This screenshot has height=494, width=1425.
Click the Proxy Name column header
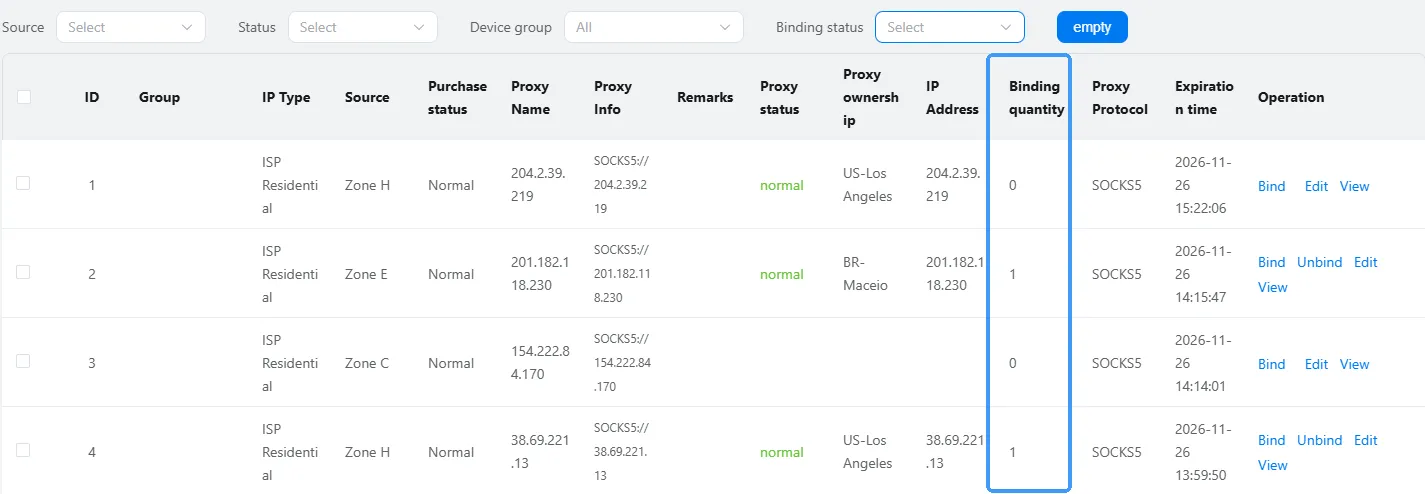[x=531, y=98]
